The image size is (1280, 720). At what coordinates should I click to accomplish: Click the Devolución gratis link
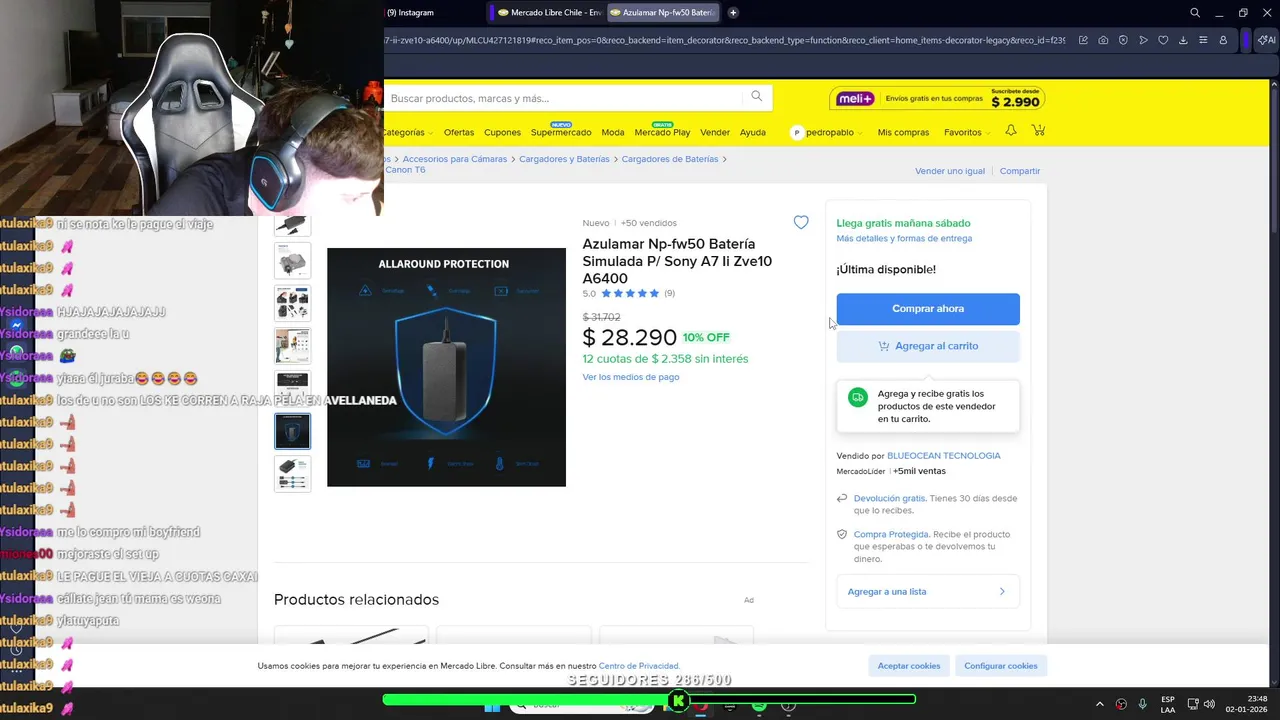pyautogui.click(x=890, y=498)
